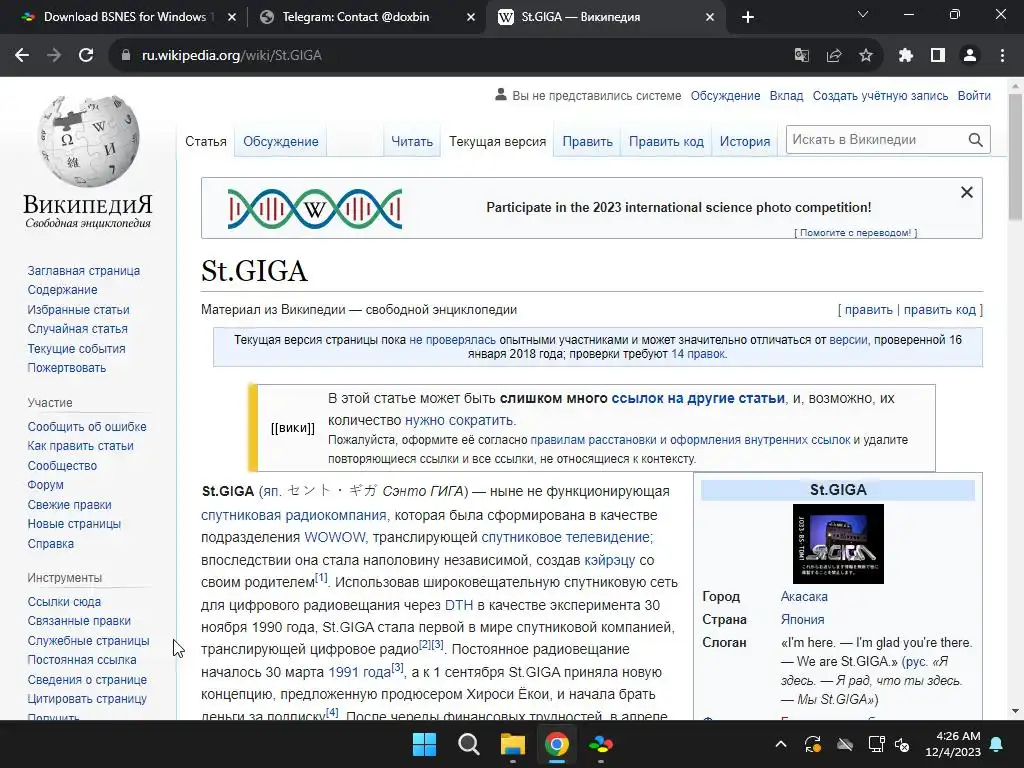Open File Explorer from taskbar
1024x768 pixels.
[x=513, y=744]
